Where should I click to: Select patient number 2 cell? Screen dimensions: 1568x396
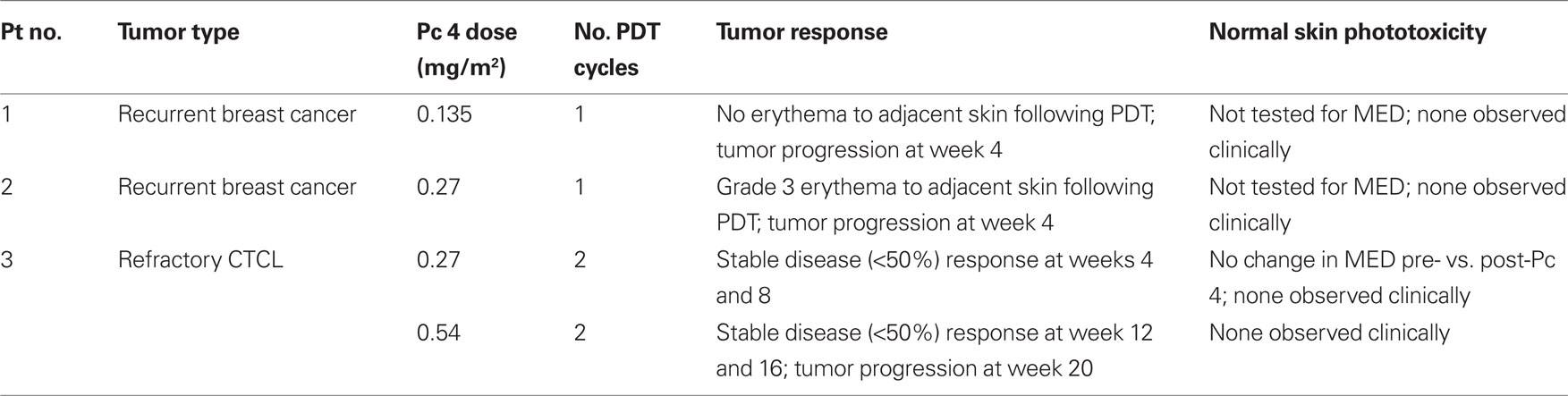click(x=7, y=187)
